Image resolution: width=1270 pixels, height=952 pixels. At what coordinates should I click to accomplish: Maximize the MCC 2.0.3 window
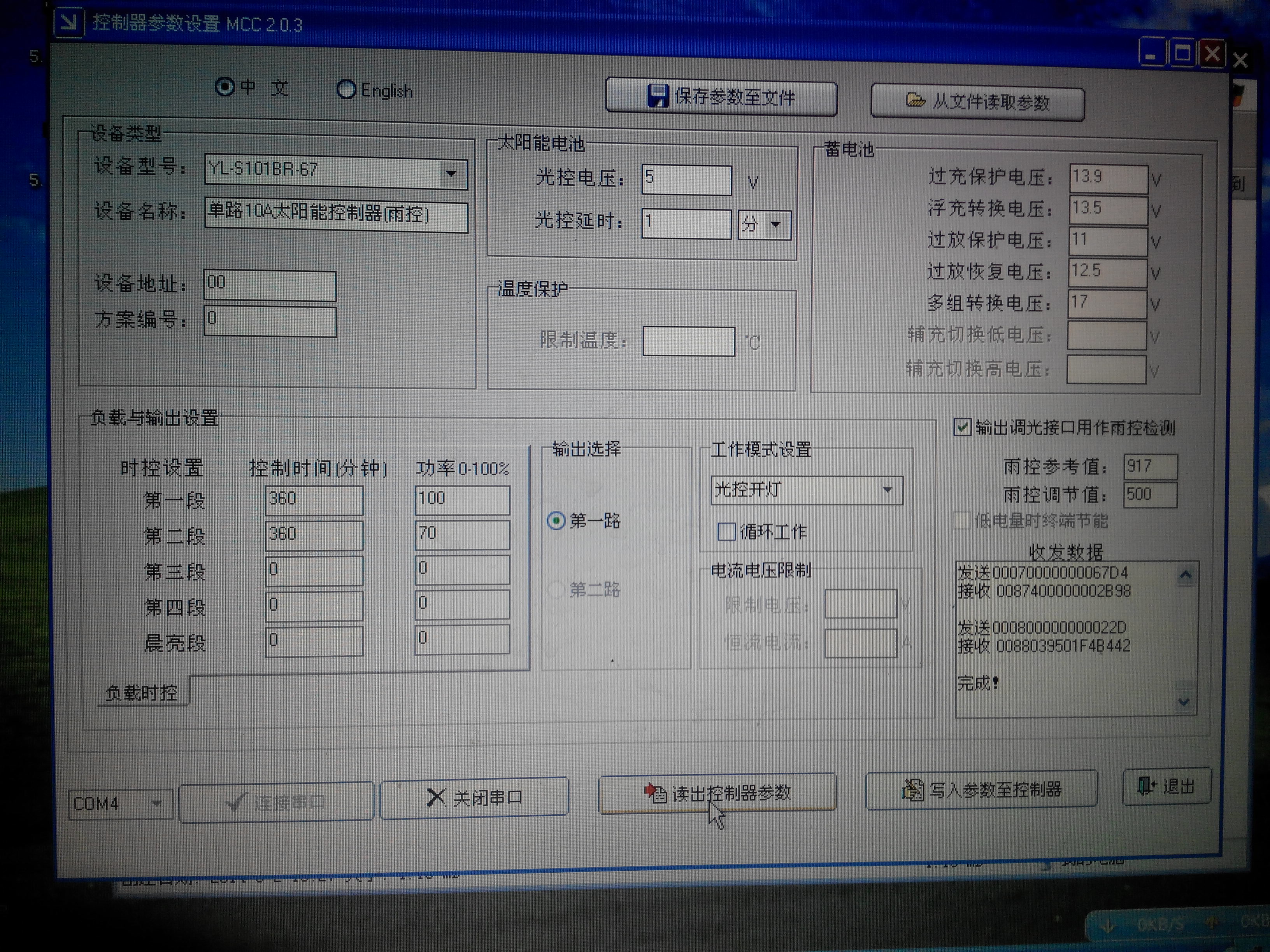(x=1182, y=54)
